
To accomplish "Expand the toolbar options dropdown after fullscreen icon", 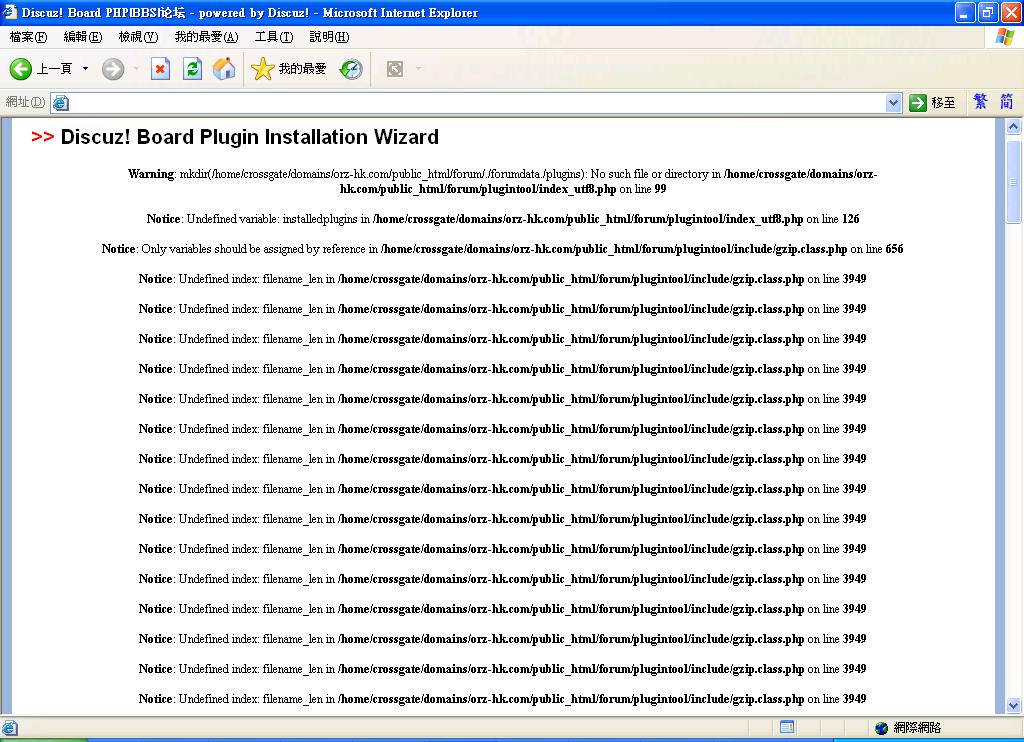I will [418, 69].
